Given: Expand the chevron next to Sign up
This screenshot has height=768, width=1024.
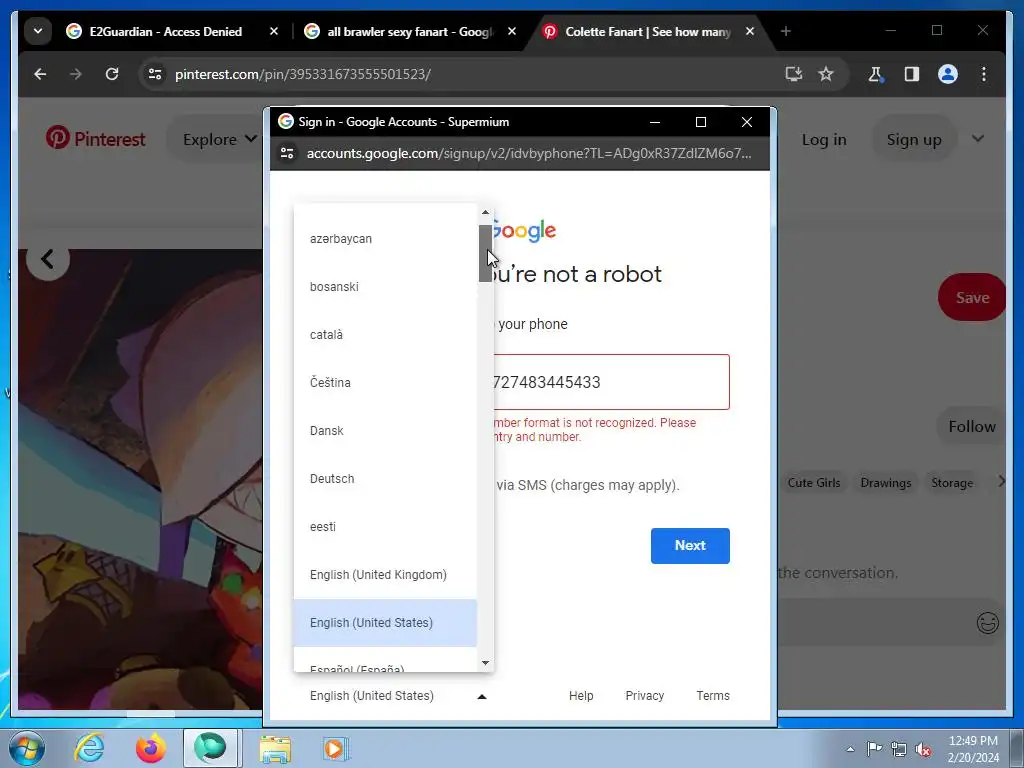Looking at the screenshot, I should (x=978, y=138).
